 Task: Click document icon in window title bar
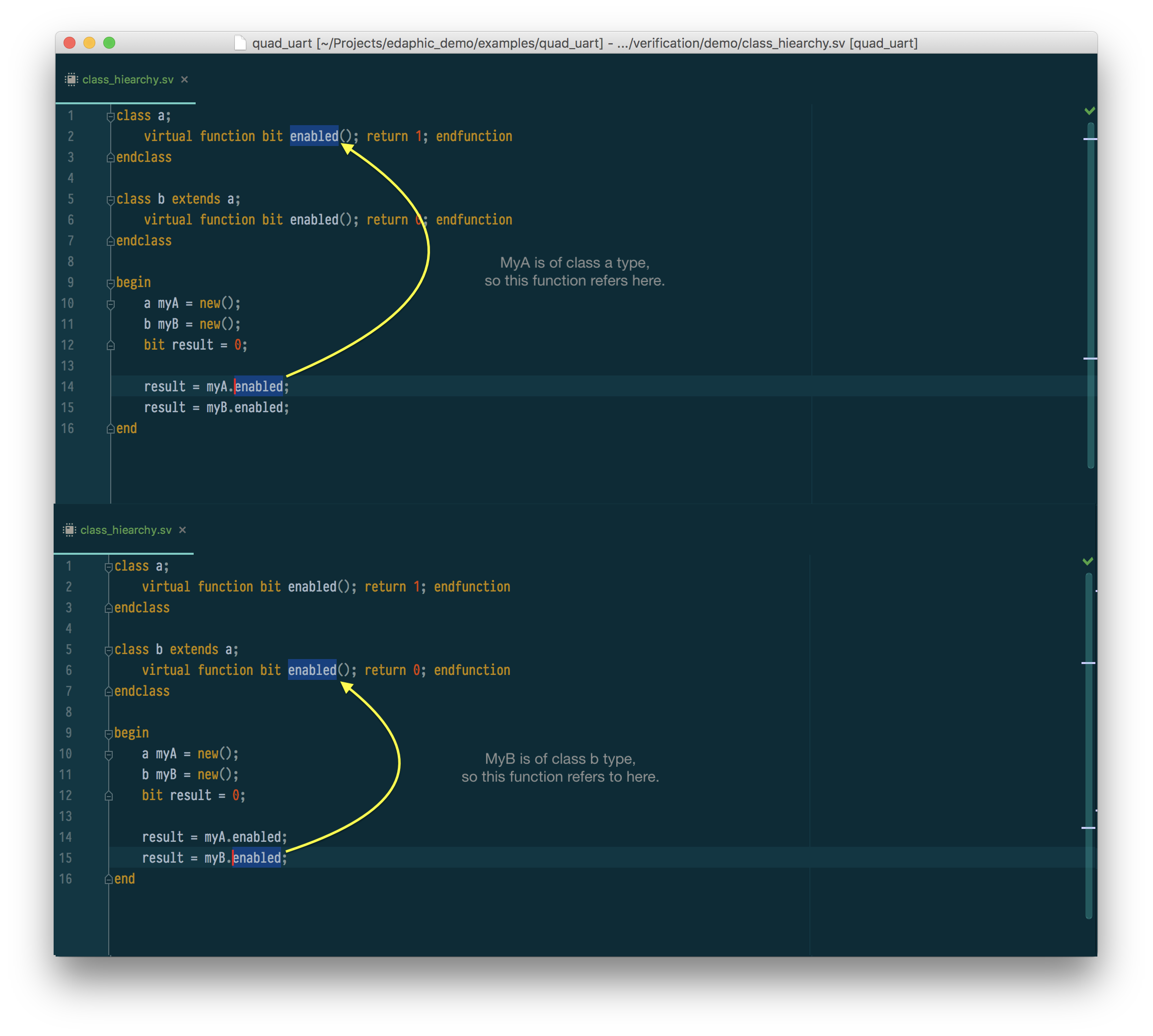240,43
